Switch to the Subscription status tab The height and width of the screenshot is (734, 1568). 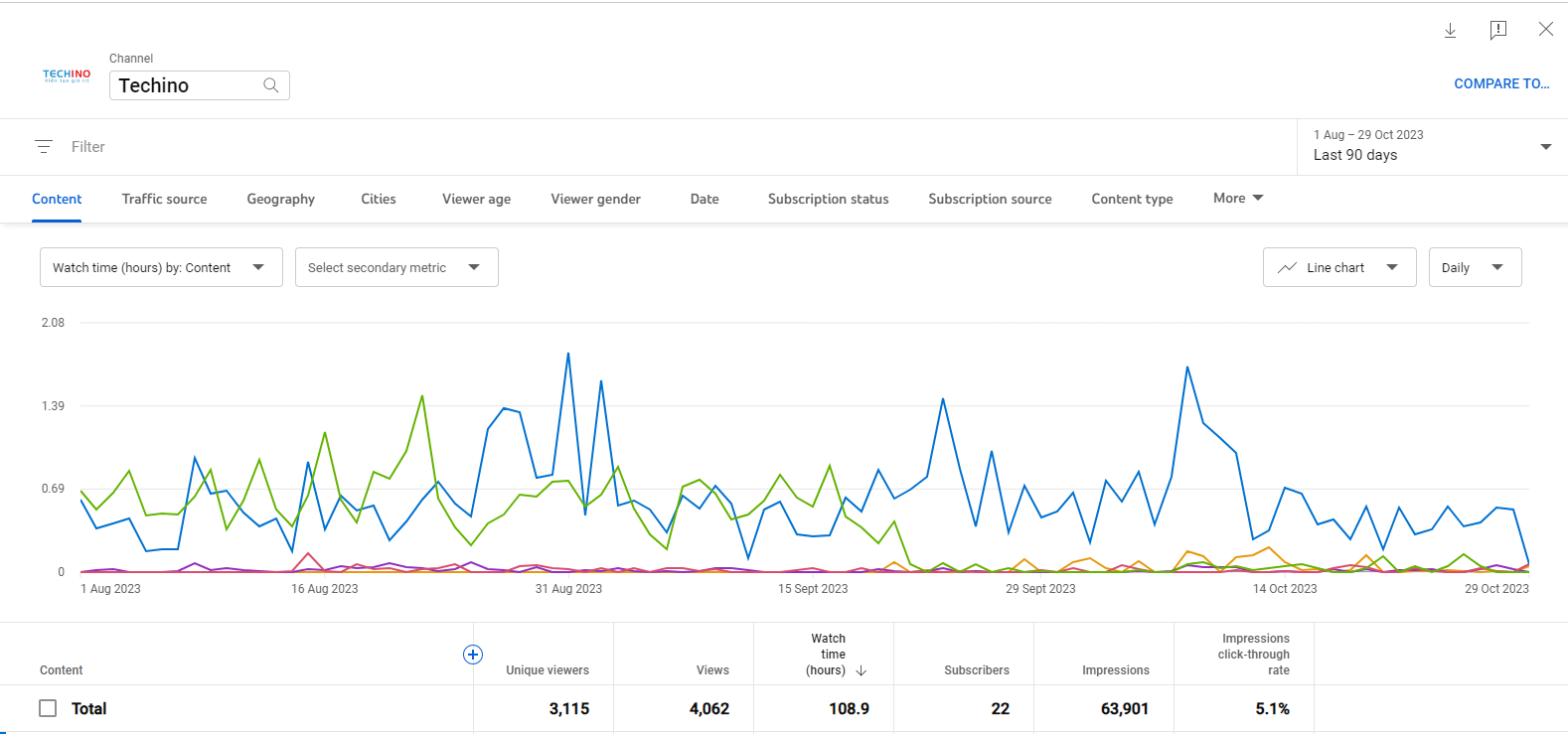[x=829, y=200]
